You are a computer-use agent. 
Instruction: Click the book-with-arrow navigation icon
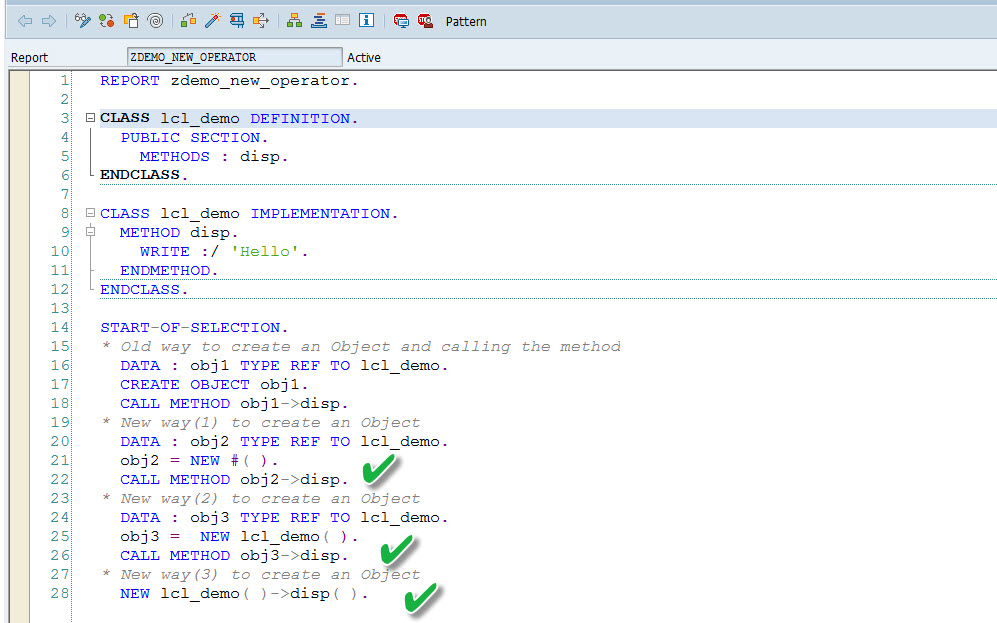click(236, 19)
